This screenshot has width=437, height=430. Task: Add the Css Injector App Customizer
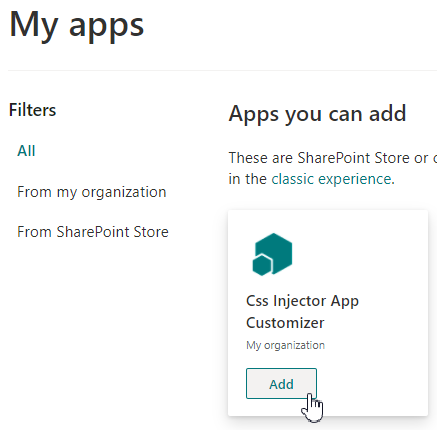[281, 384]
